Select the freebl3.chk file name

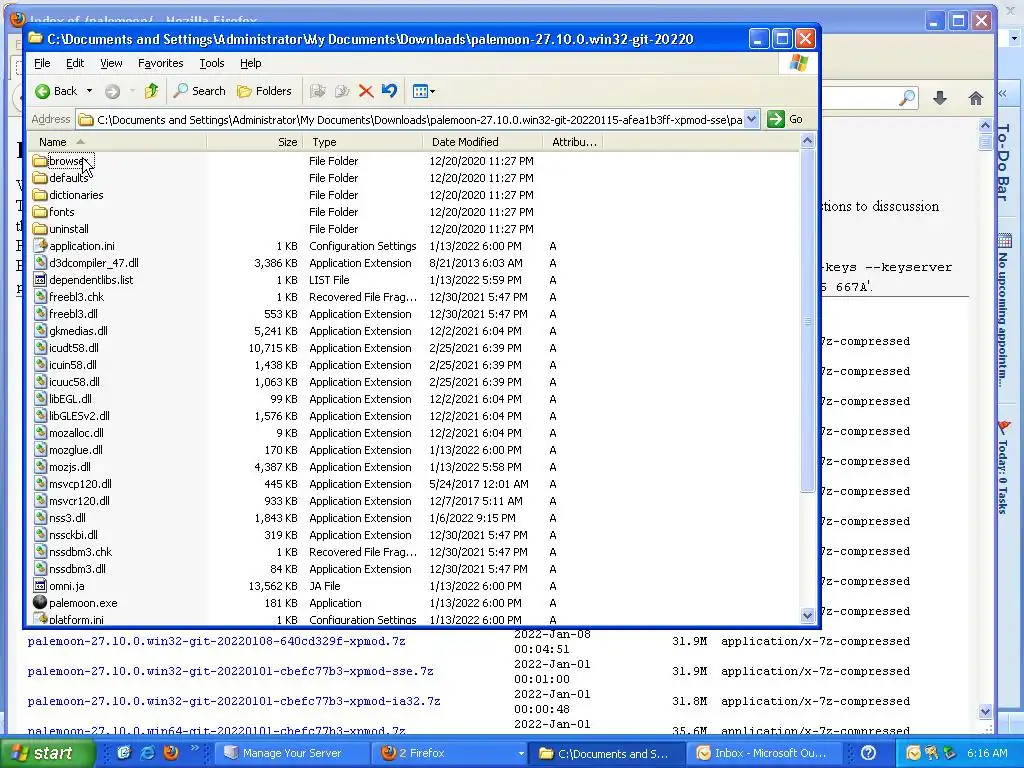click(76, 297)
